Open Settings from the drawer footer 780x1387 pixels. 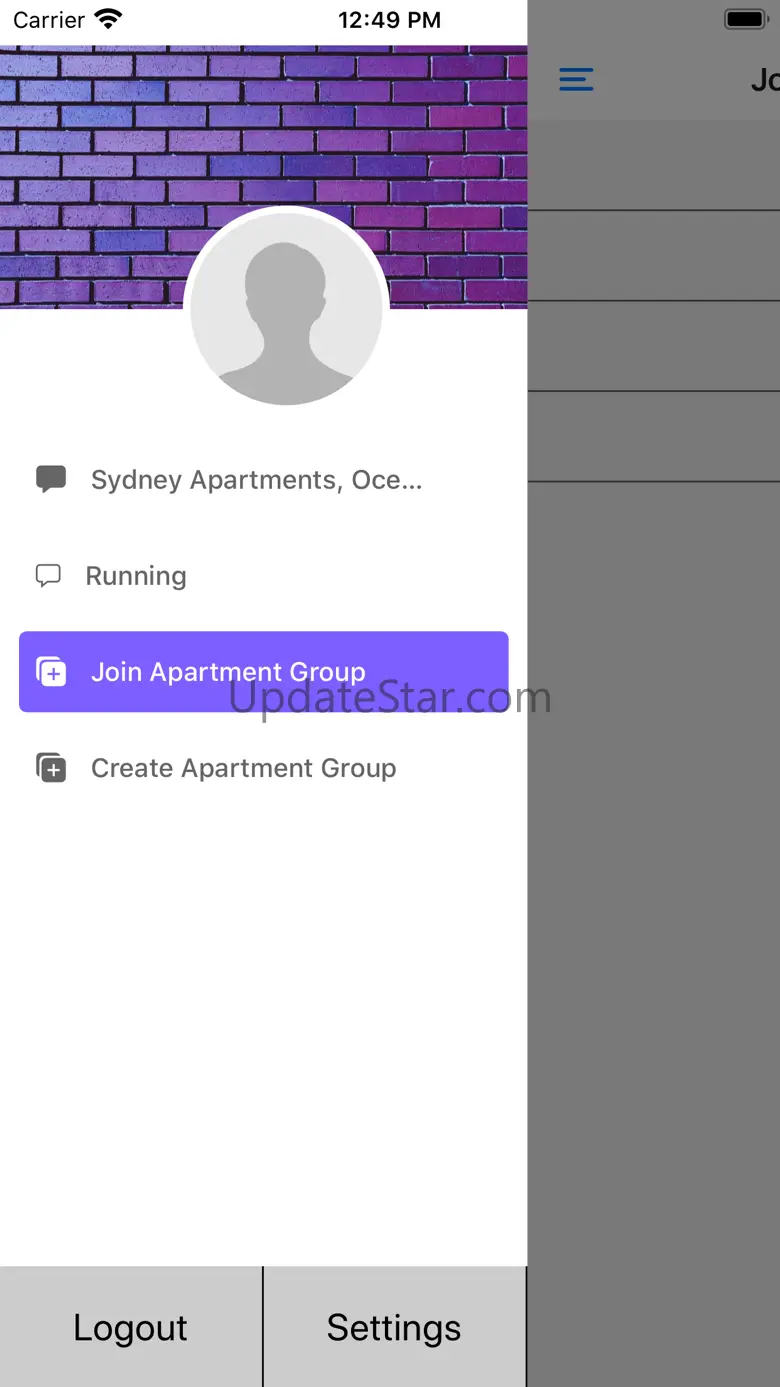tap(394, 1327)
